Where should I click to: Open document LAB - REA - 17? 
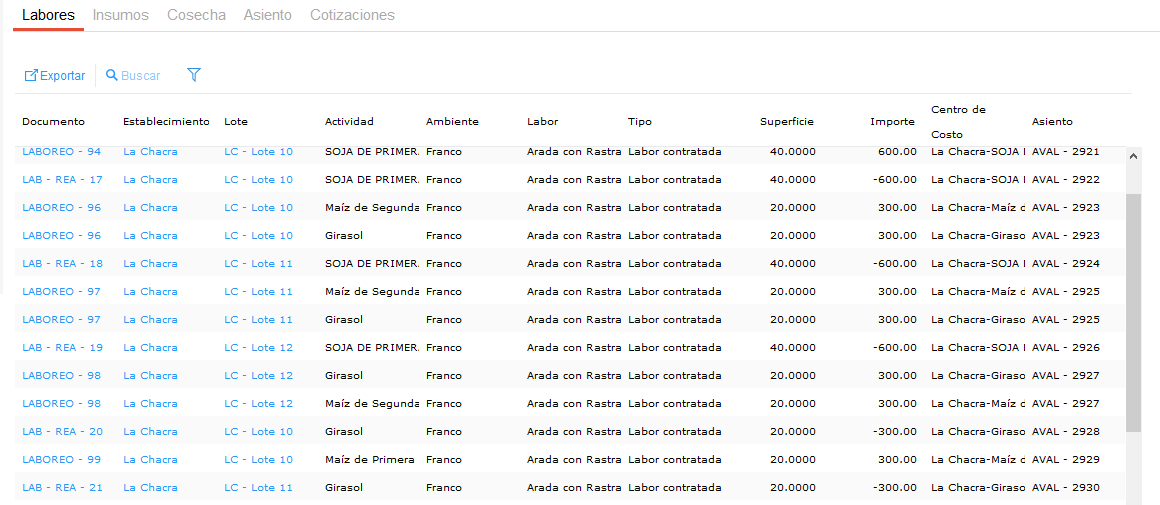(x=62, y=180)
